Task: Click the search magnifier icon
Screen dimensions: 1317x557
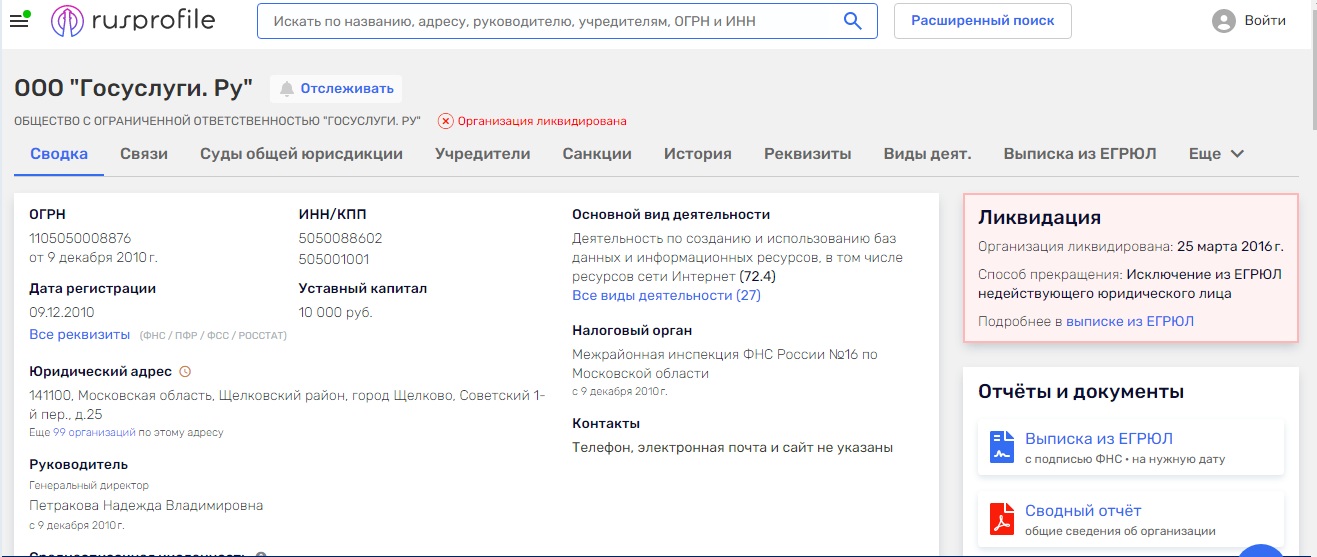Action: pyautogui.click(x=853, y=21)
